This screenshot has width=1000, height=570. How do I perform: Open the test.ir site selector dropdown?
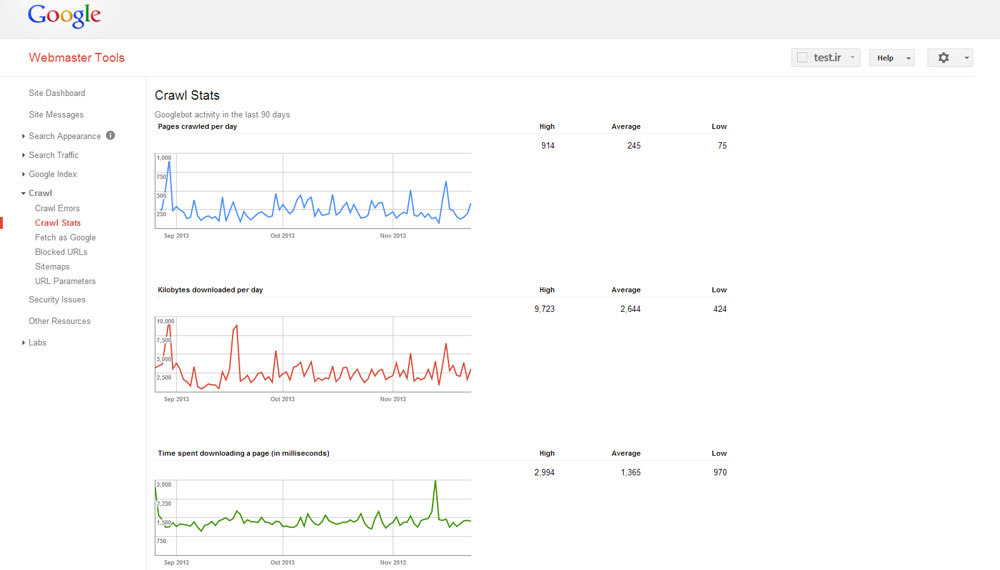tap(826, 57)
